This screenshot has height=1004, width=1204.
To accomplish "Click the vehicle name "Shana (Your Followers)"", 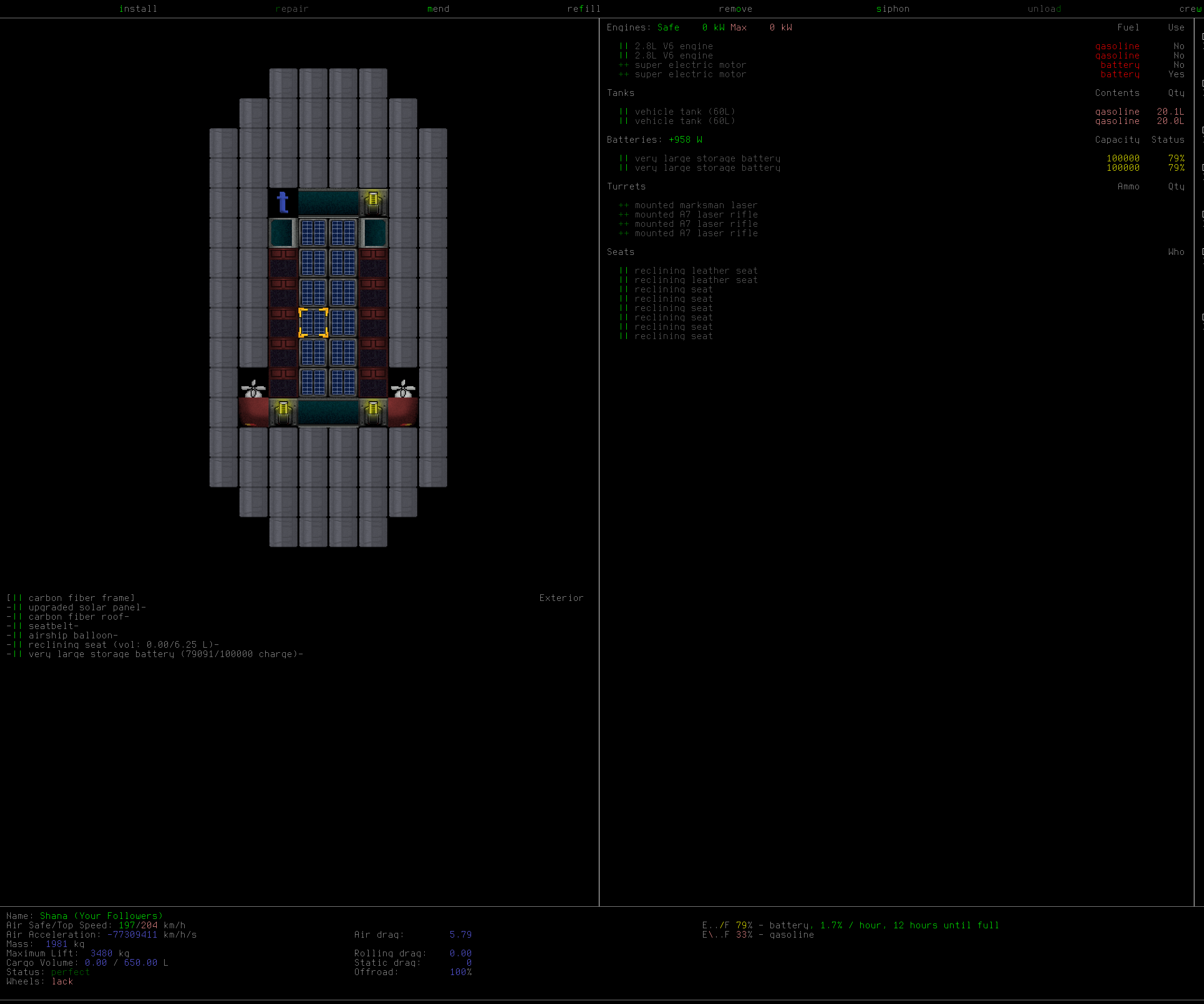I will pyautogui.click(x=101, y=917).
